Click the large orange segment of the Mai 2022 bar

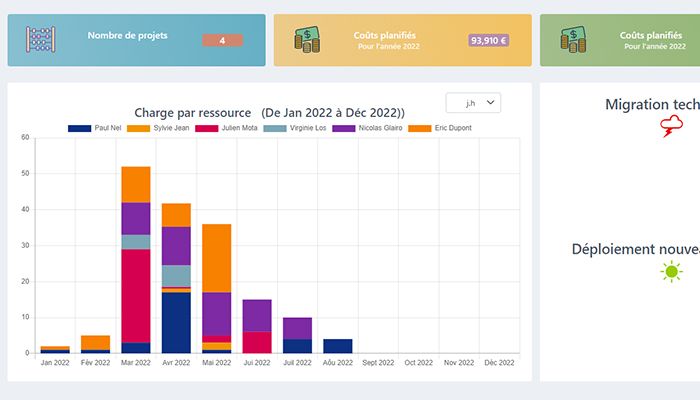click(x=217, y=258)
